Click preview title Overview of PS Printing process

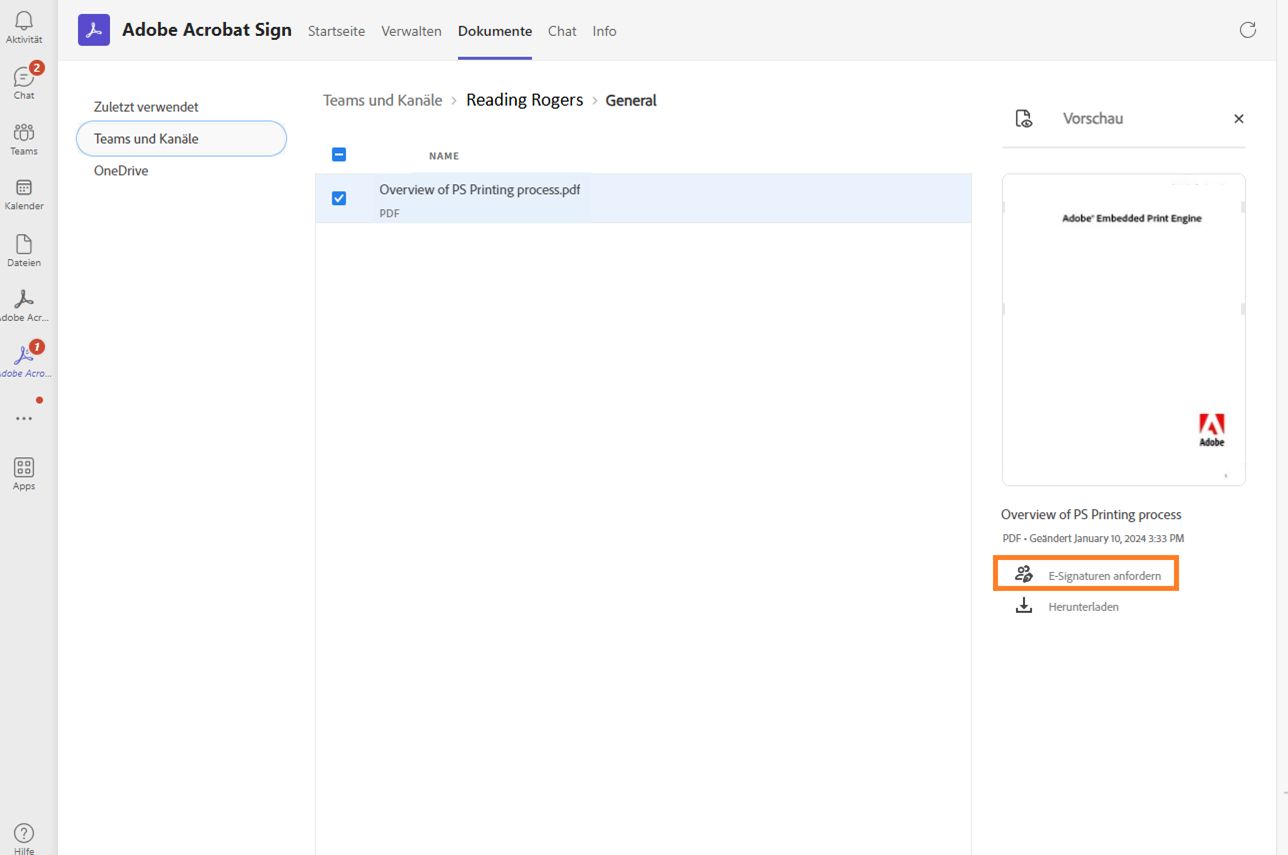tap(1091, 515)
